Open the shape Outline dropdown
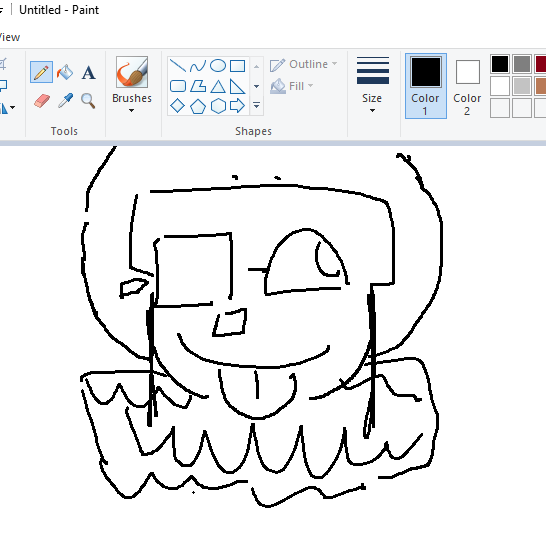The height and width of the screenshot is (544, 546). pyautogui.click(x=304, y=64)
